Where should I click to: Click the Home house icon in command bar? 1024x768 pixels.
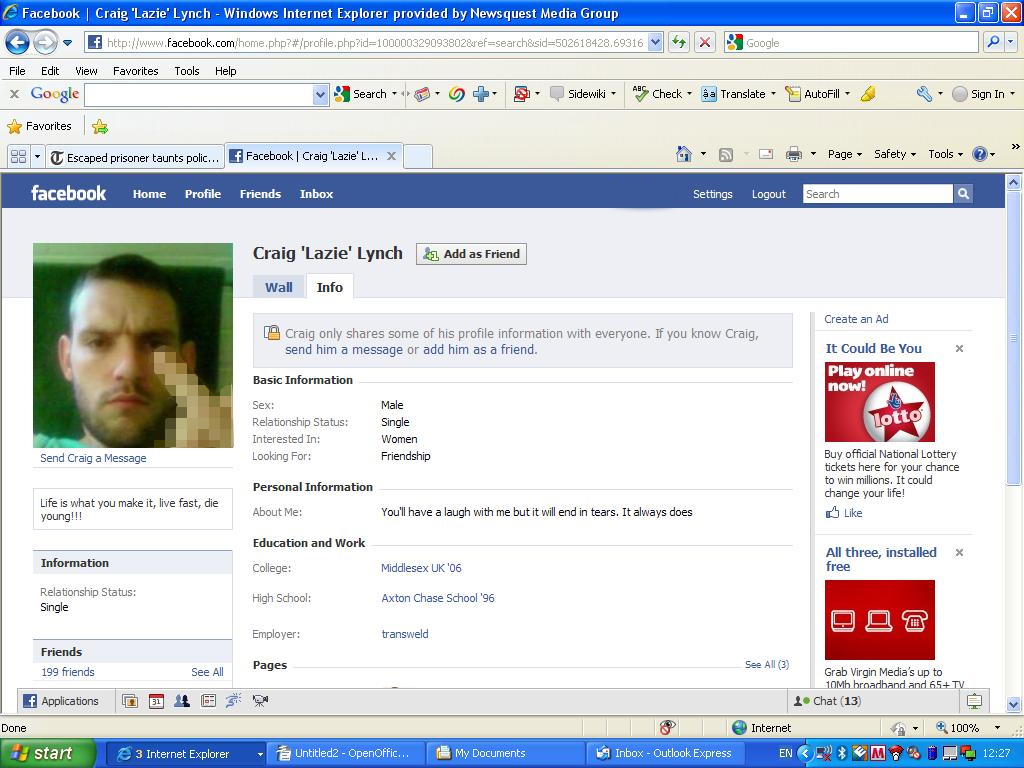click(684, 154)
